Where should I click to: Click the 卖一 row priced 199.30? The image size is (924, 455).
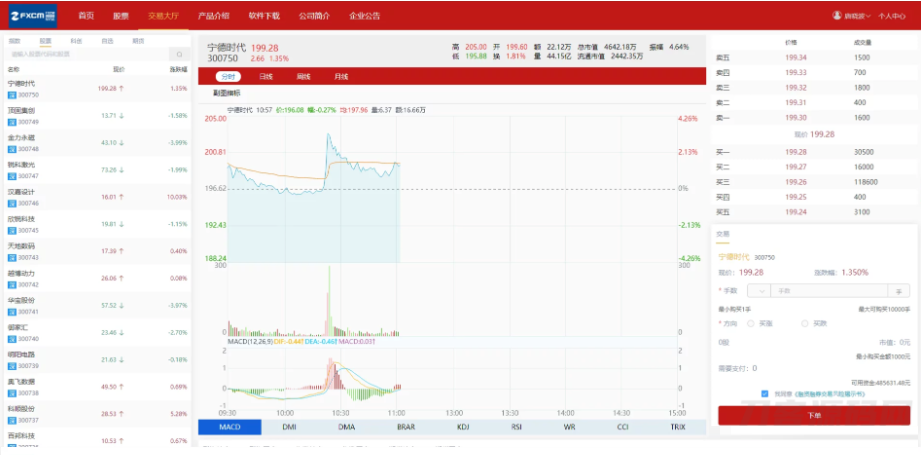pyautogui.click(x=813, y=118)
